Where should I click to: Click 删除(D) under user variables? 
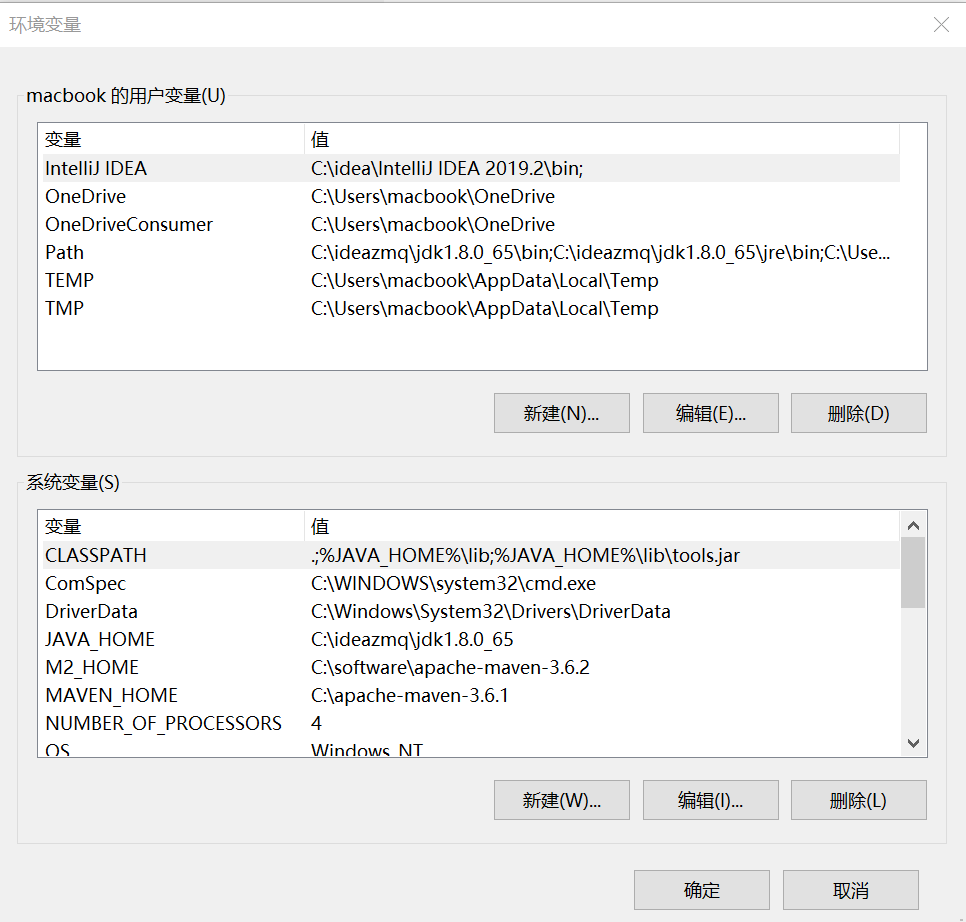[x=858, y=412]
